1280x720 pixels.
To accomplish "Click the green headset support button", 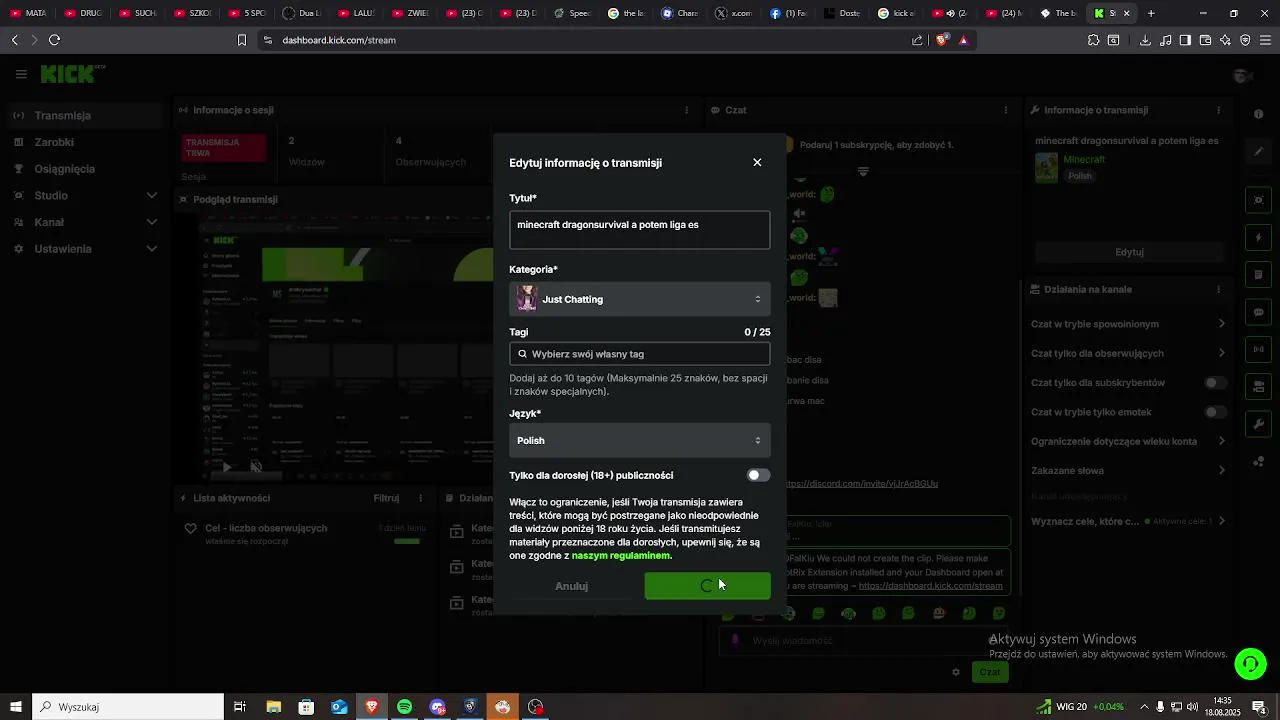I will click(x=1249, y=664).
